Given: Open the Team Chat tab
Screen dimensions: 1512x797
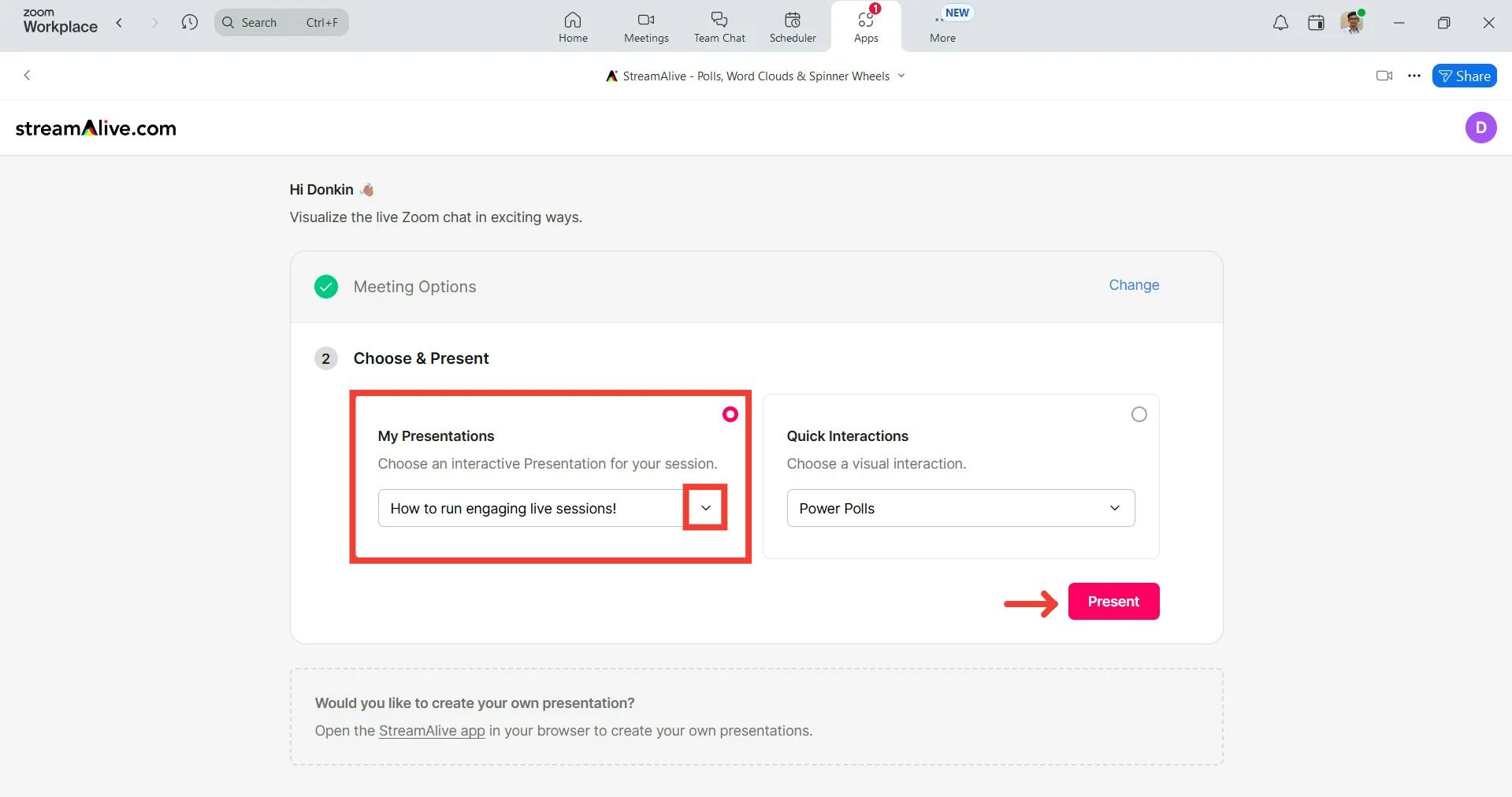Looking at the screenshot, I should point(719,26).
